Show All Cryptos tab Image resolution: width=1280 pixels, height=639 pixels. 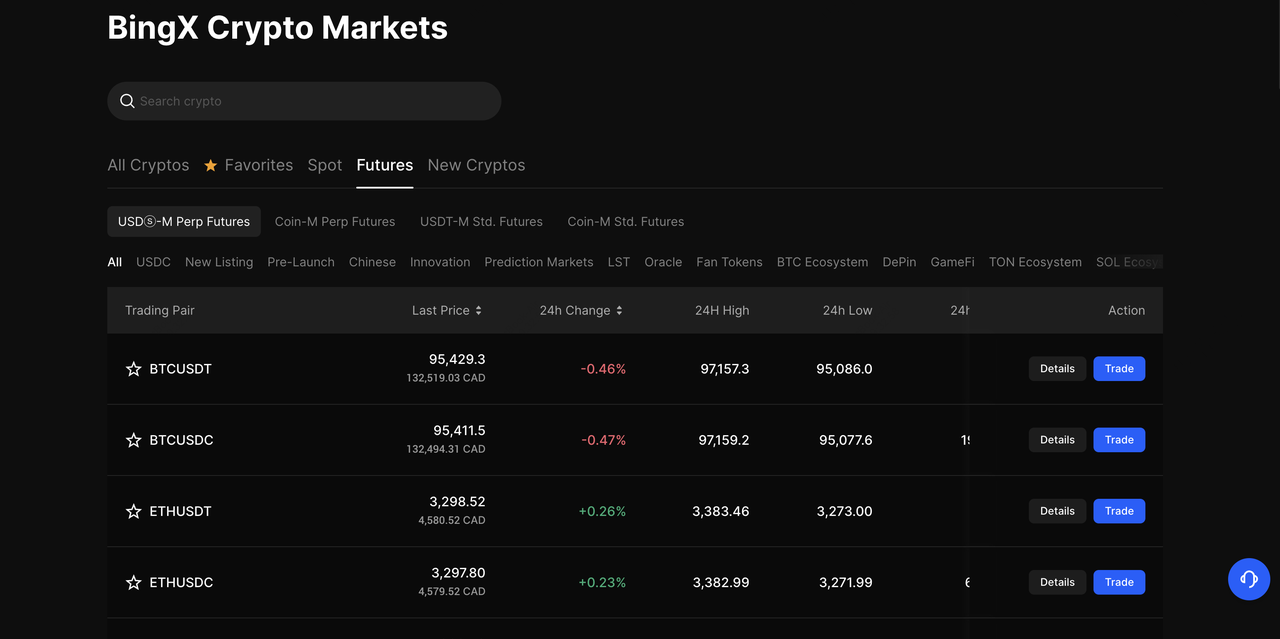pyautogui.click(x=148, y=165)
